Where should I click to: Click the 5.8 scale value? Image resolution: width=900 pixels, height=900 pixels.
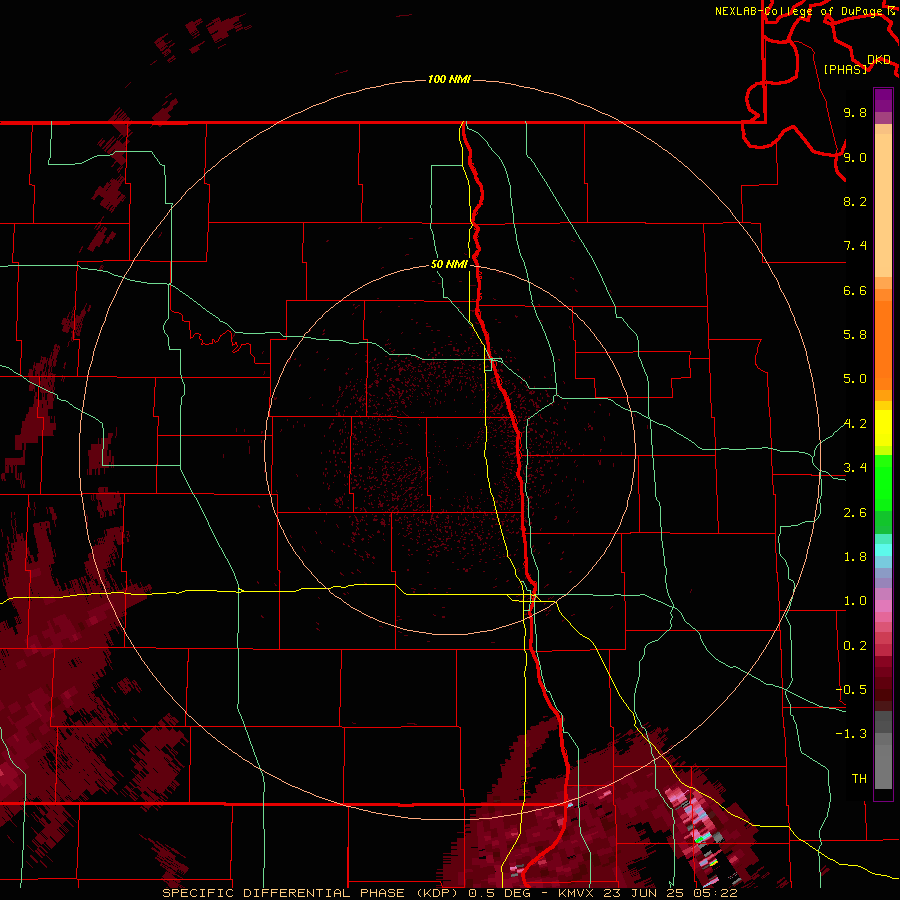pos(855,335)
